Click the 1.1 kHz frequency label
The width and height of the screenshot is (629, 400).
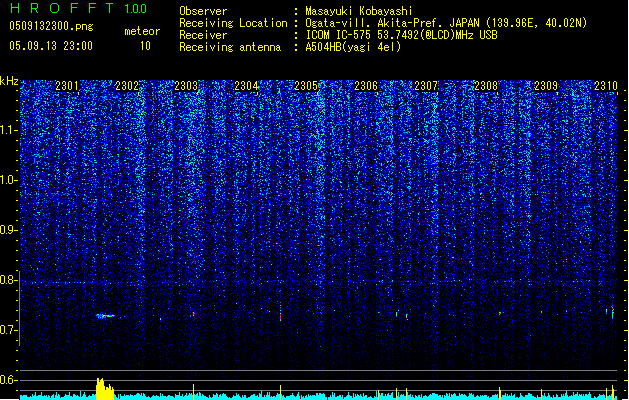tap(8, 130)
